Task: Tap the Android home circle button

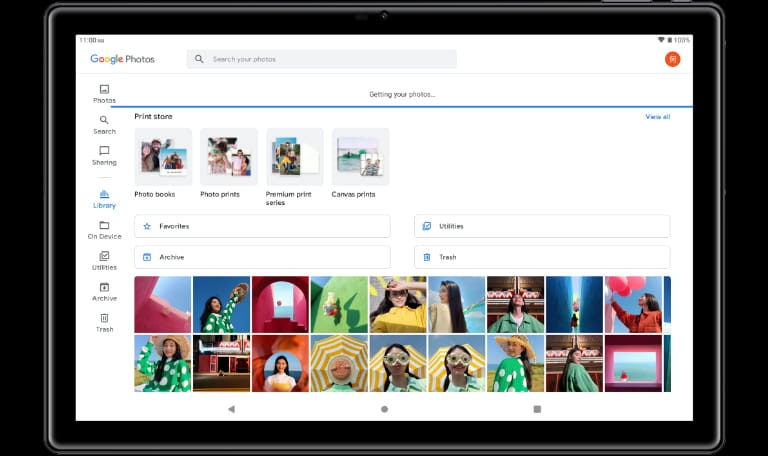Action: 384,409
